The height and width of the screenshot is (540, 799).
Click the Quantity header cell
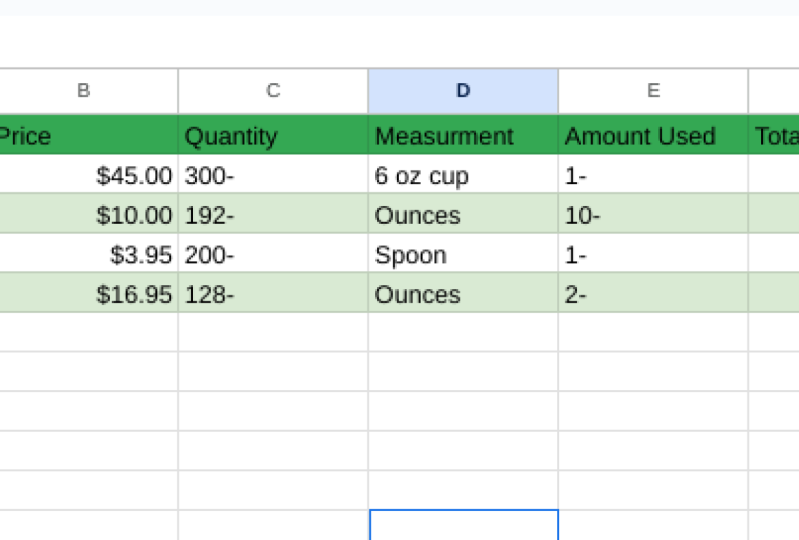point(273,136)
